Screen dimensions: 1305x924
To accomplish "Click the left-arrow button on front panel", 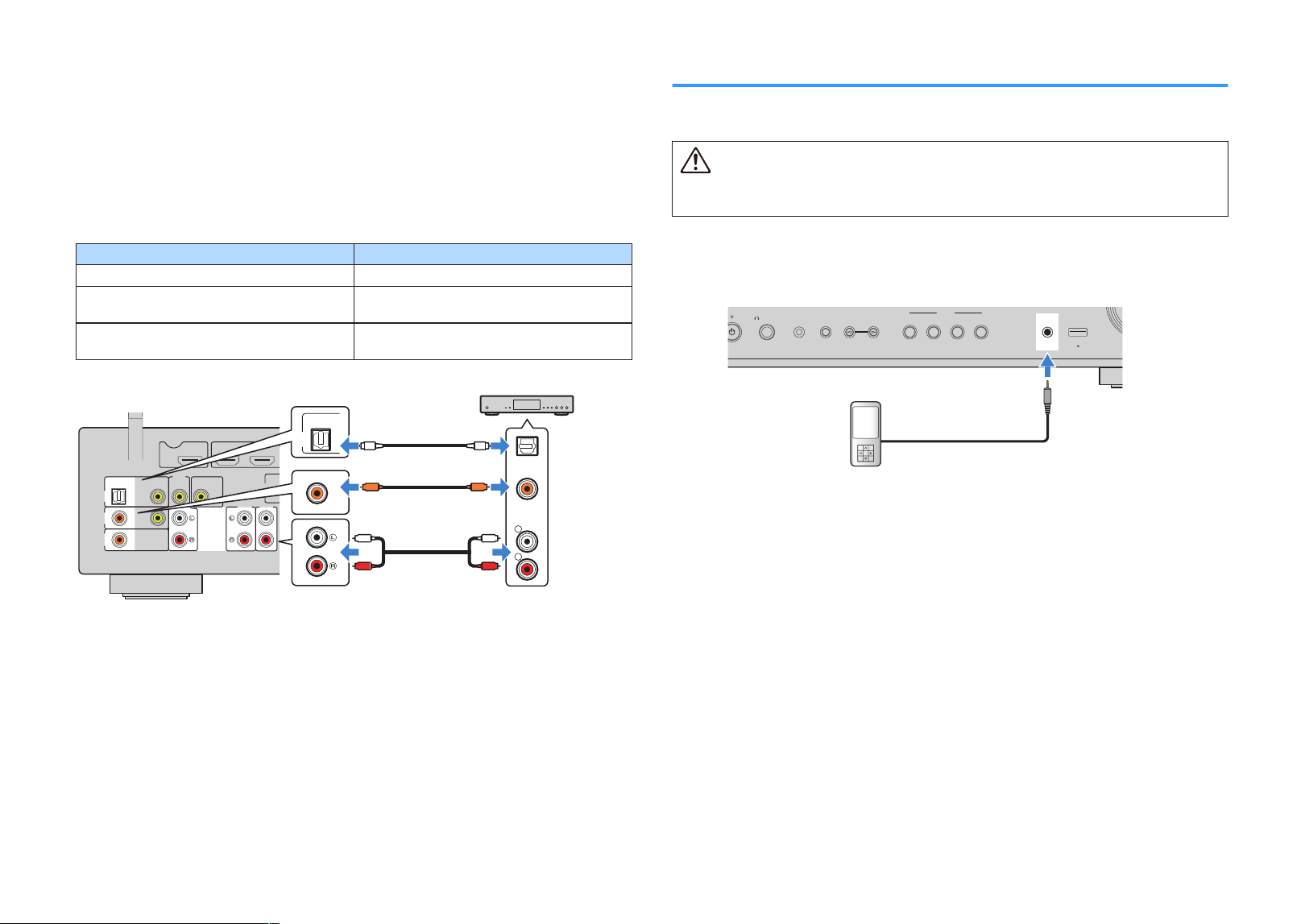I will pos(849,332).
